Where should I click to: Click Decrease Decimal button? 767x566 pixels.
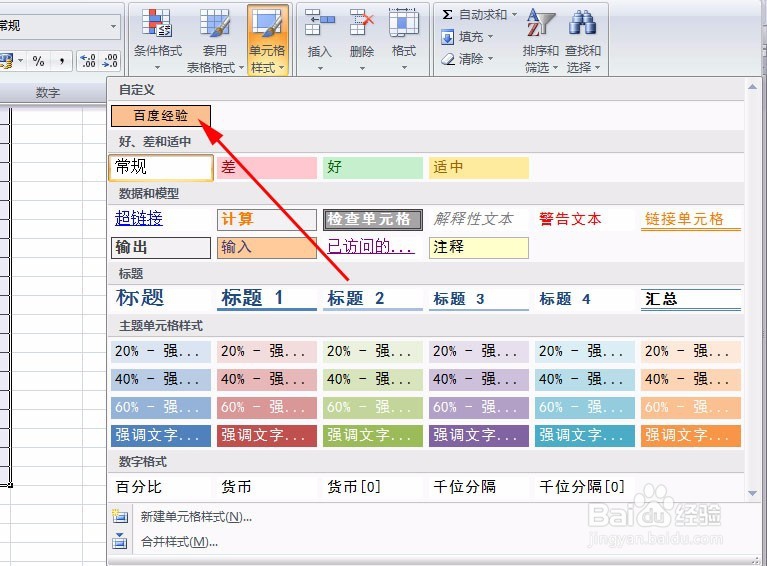pyautogui.click(x=110, y=61)
